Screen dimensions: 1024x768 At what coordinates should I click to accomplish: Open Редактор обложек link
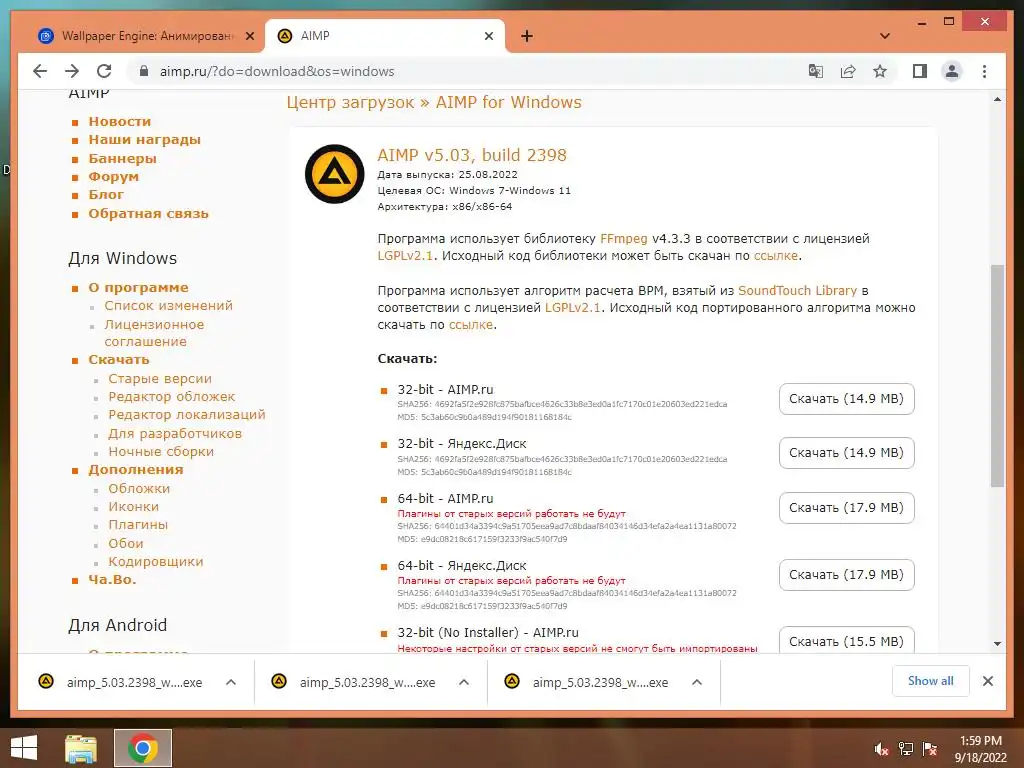point(172,396)
